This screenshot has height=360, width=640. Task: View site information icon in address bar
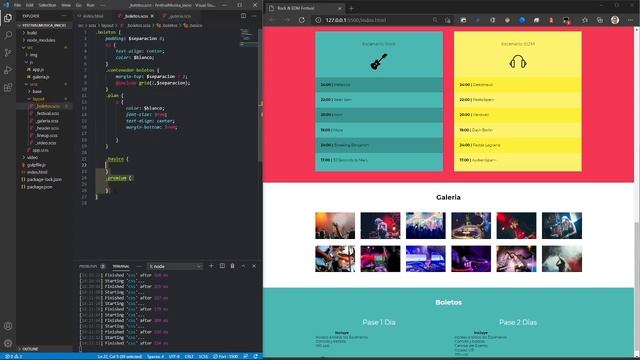(318, 20)
